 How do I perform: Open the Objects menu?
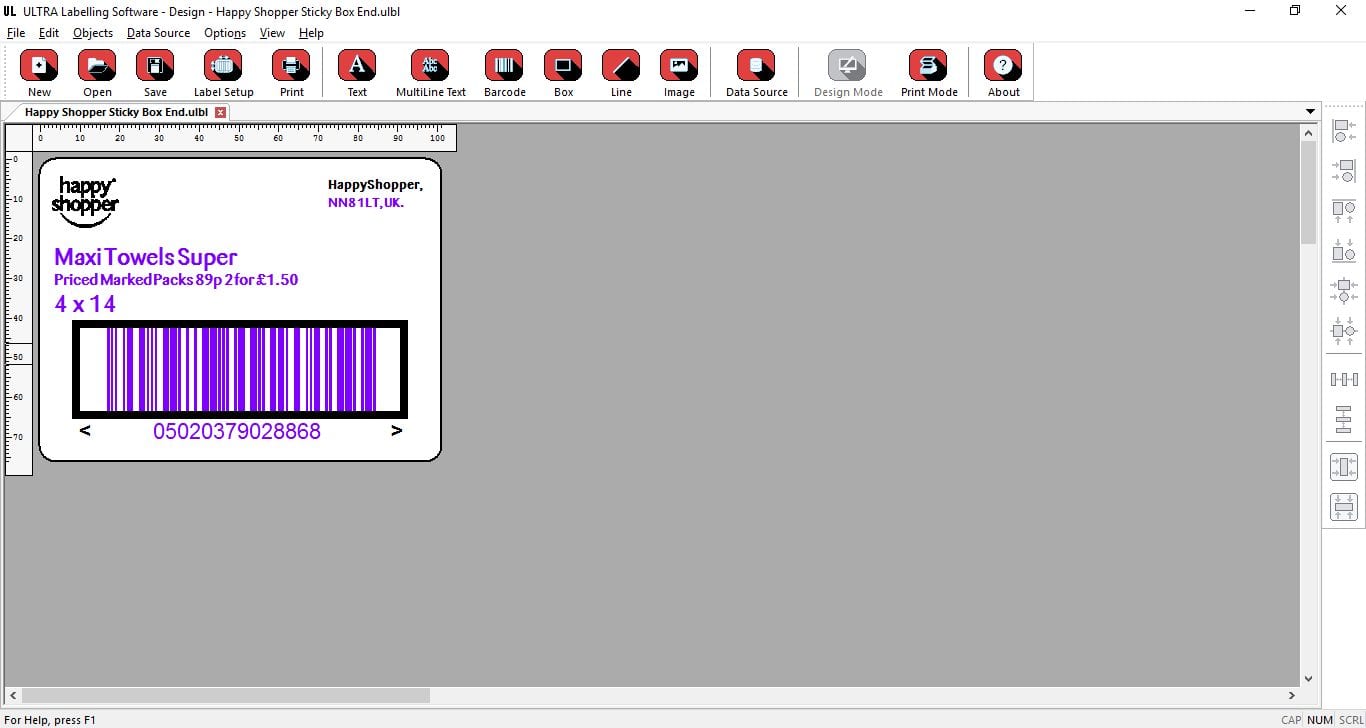93,32
